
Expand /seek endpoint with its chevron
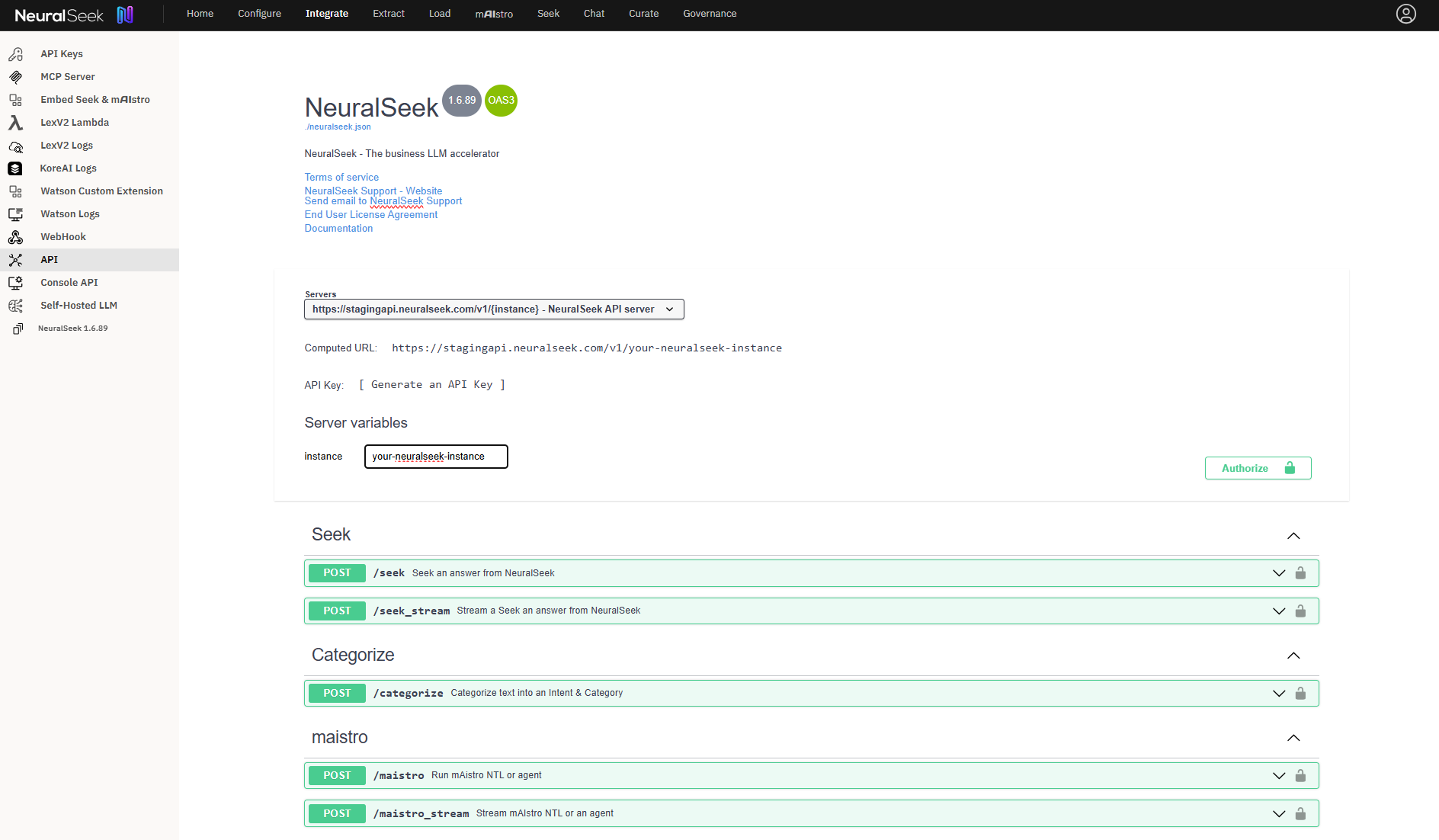click(x=1279, y=573)
